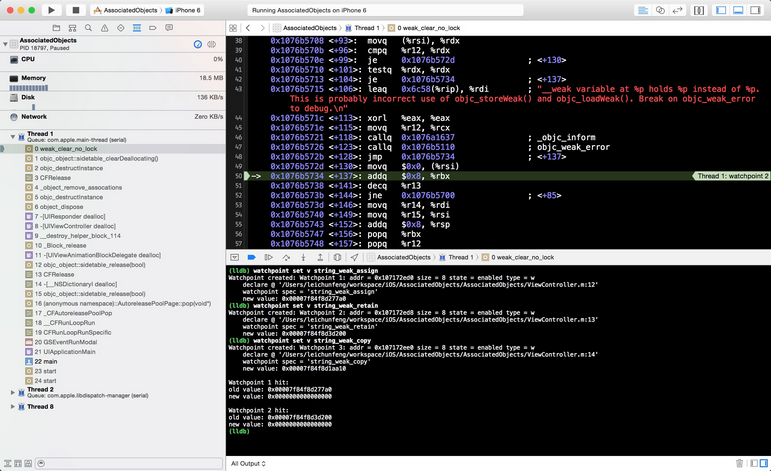Toggle the Debug area panel visibility
This screenshot has width=772, height=473.
[738, 10]
